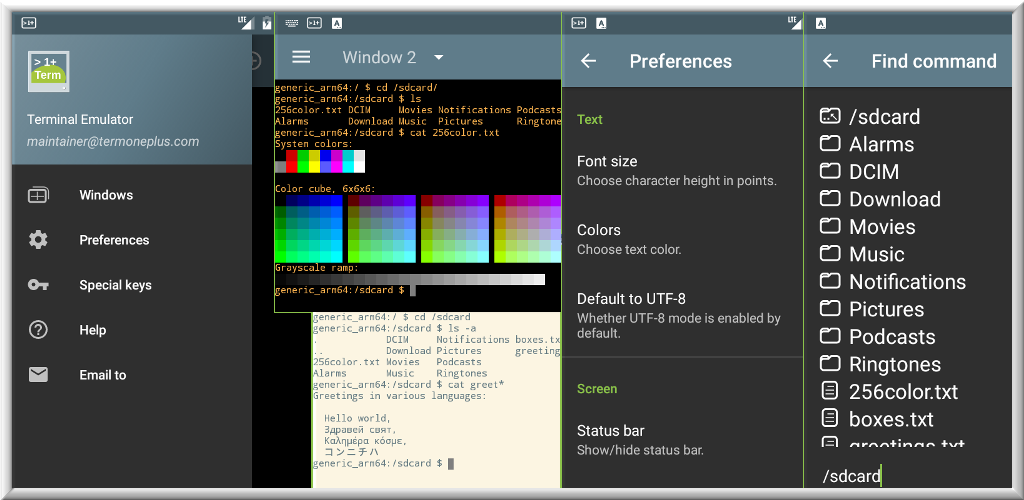Image resolution: width=1024 pixels, height=500 pixels.
Task: Click the first blue-green color cube
Action: pyautogui.click(x=309, y=228)
